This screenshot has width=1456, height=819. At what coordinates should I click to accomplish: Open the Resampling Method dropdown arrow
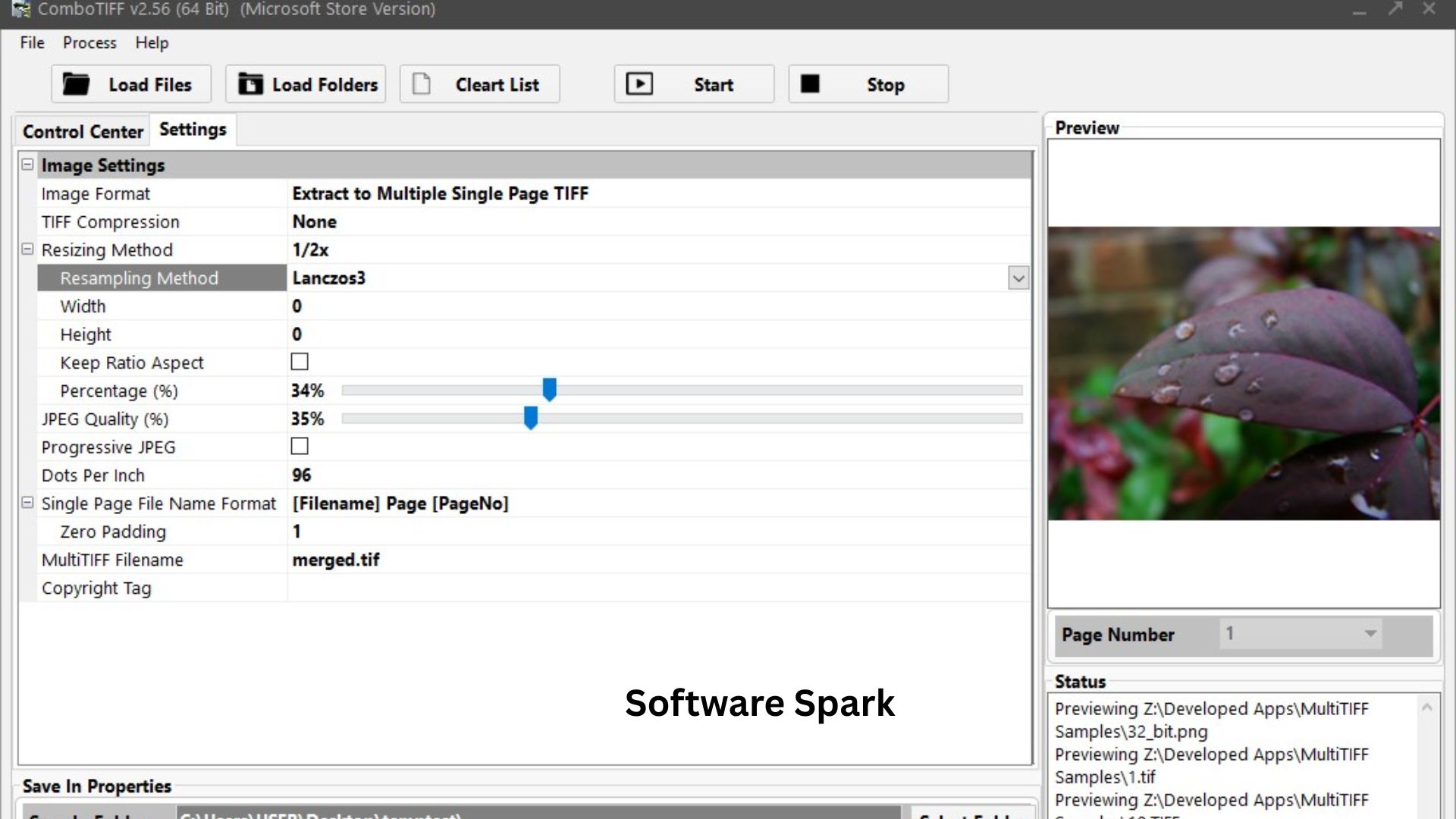(1018, 278)
